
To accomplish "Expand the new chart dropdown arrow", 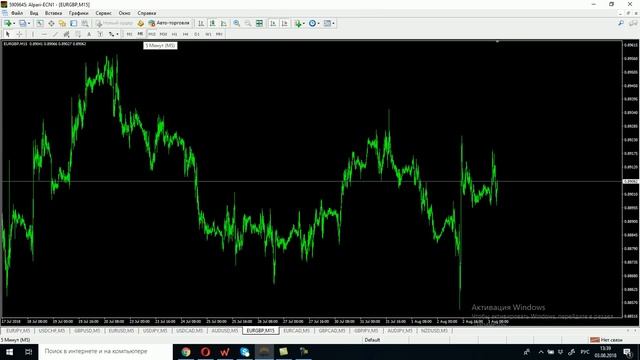I will (14, 23).
